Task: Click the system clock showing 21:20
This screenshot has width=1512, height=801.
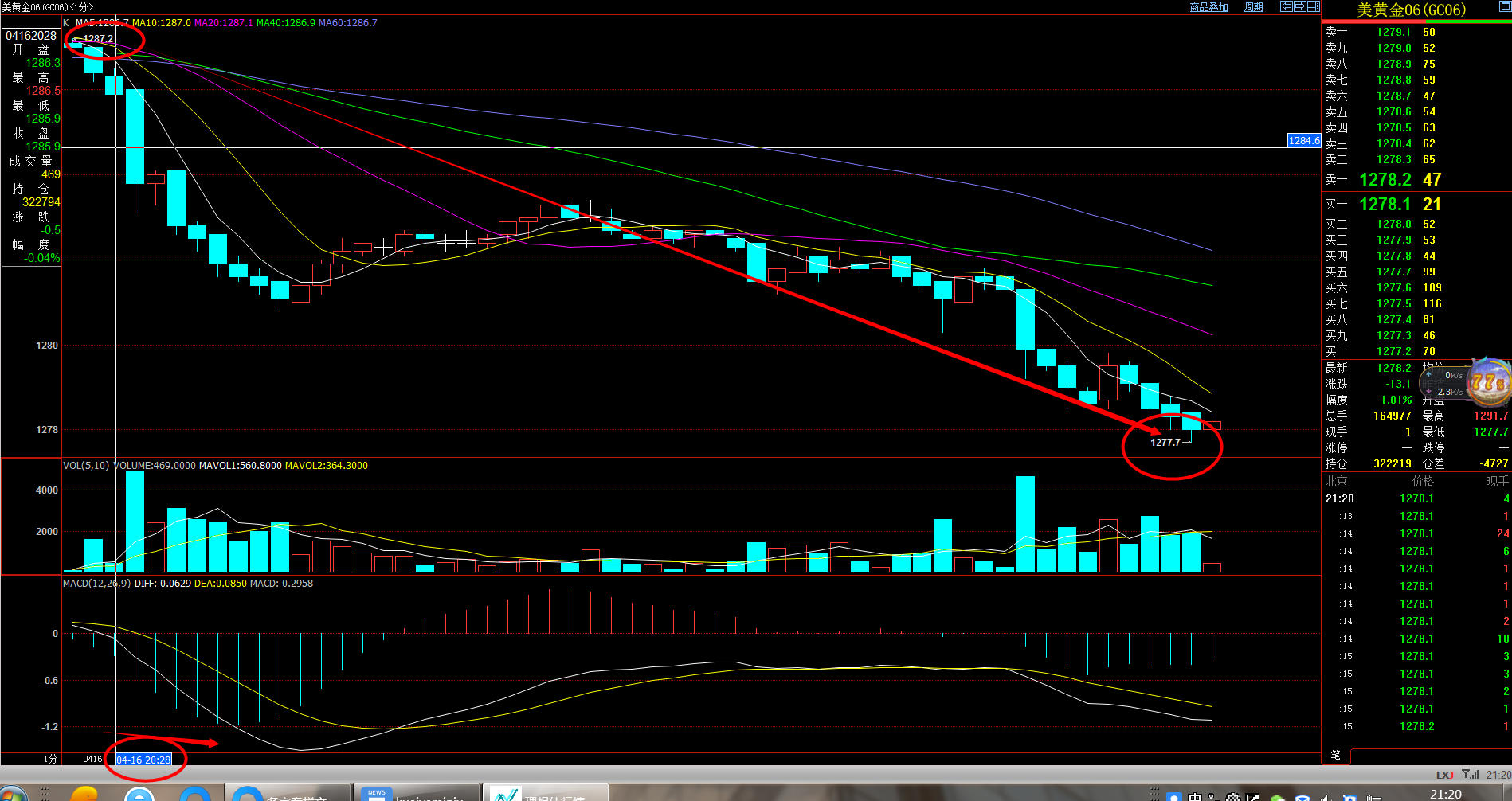Action: click(1446, 794)
